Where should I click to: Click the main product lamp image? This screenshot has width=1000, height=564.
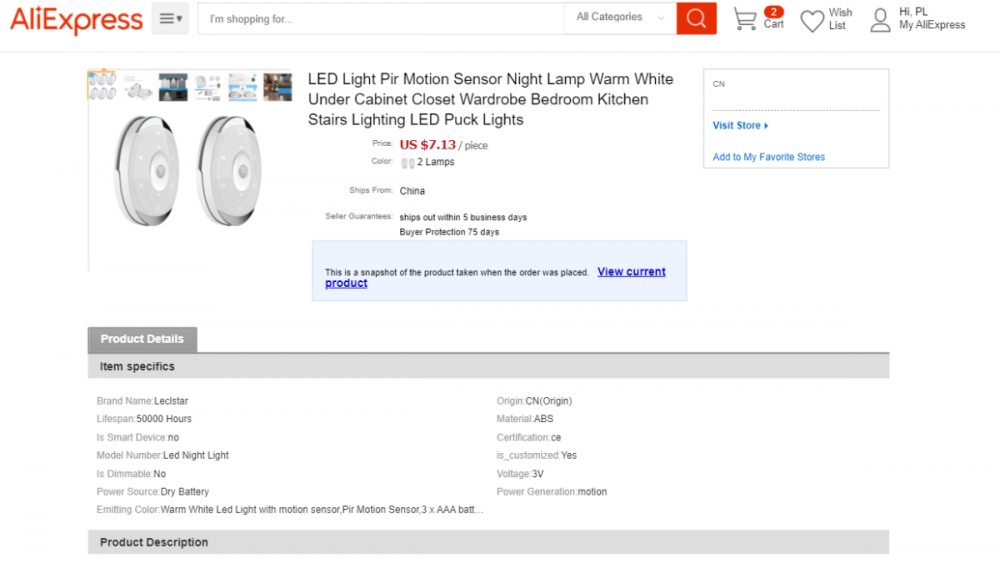pos(190,170)
